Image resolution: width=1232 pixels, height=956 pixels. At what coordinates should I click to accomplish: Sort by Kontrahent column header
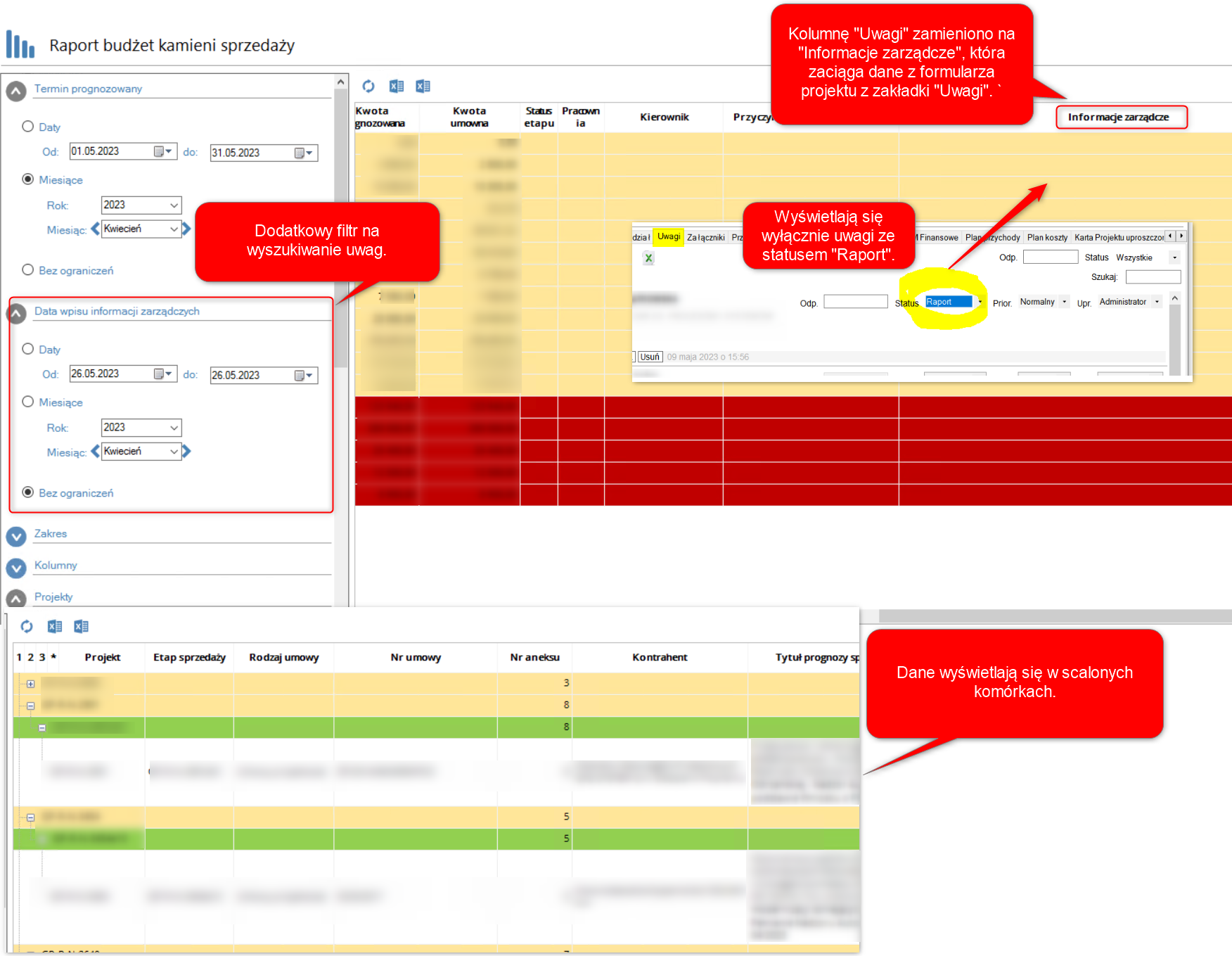(x=660, y=657)
